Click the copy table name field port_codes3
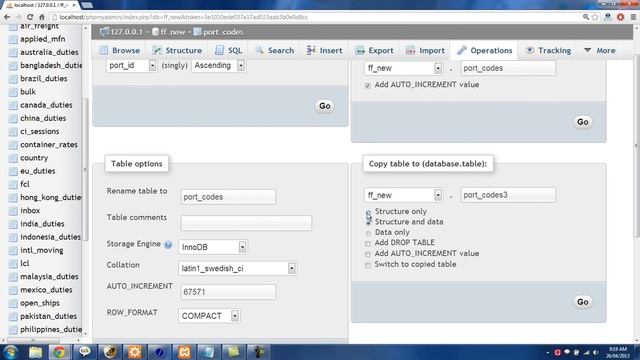 pyautogui.click(x=508, y=195)
